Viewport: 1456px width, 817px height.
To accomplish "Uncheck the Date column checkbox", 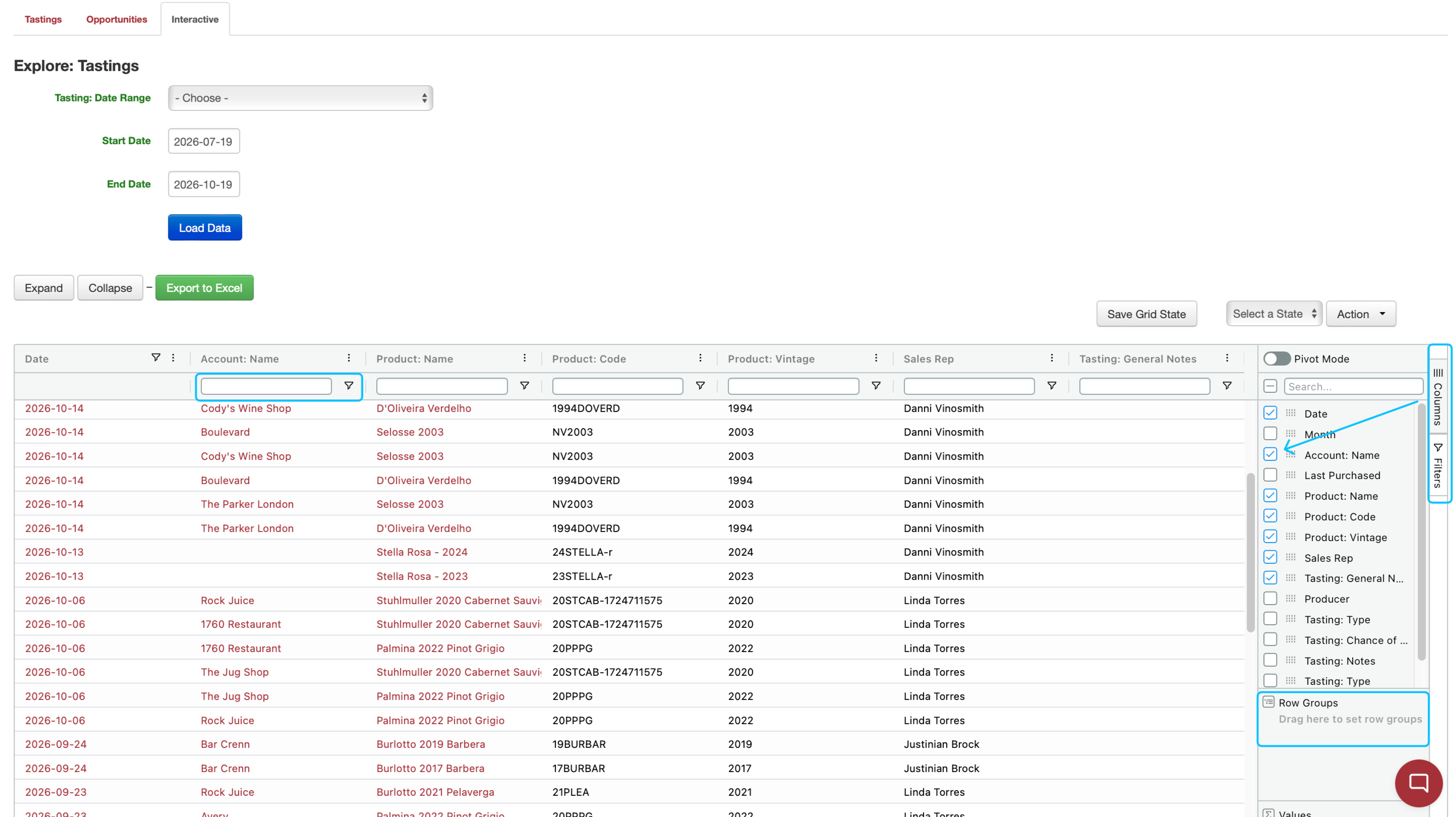I will coord(1270,413).
